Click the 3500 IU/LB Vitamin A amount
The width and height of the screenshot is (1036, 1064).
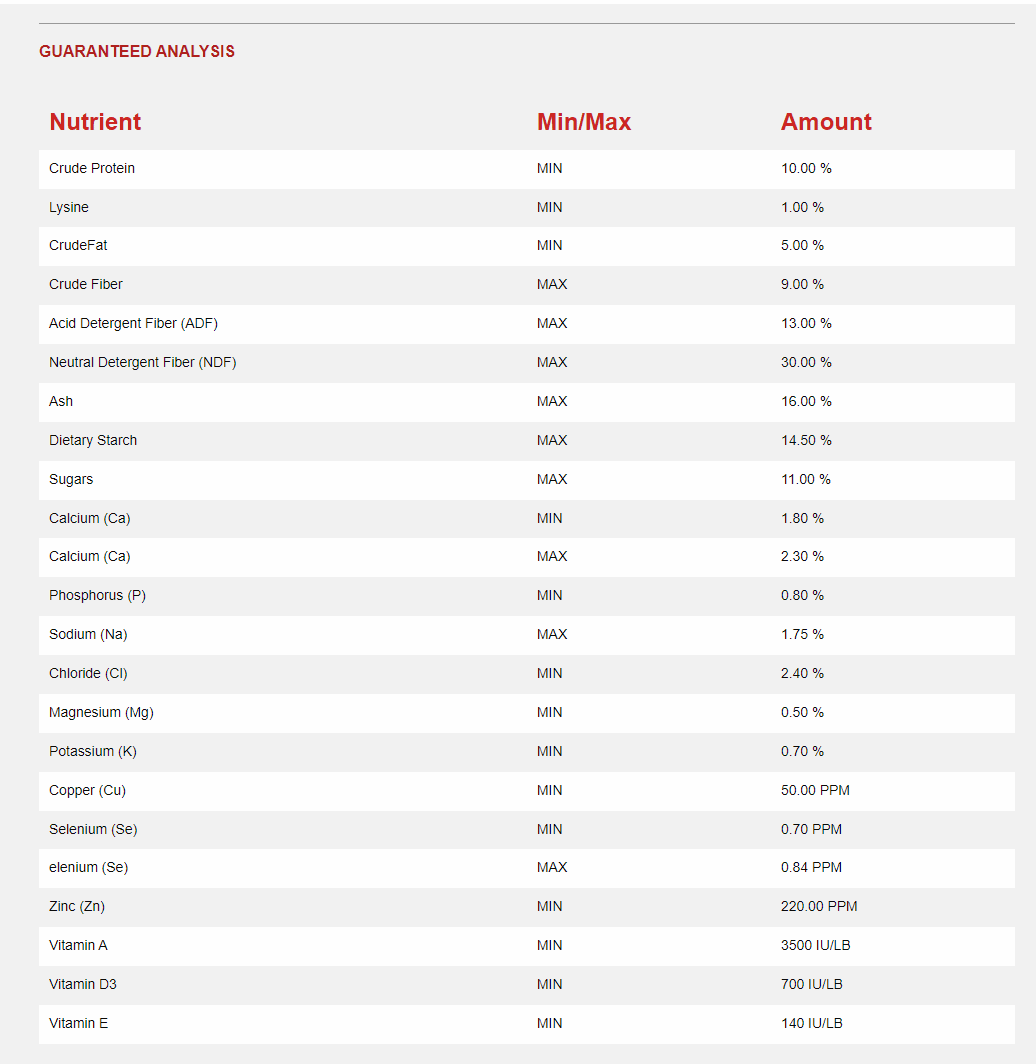pos(815,945)
